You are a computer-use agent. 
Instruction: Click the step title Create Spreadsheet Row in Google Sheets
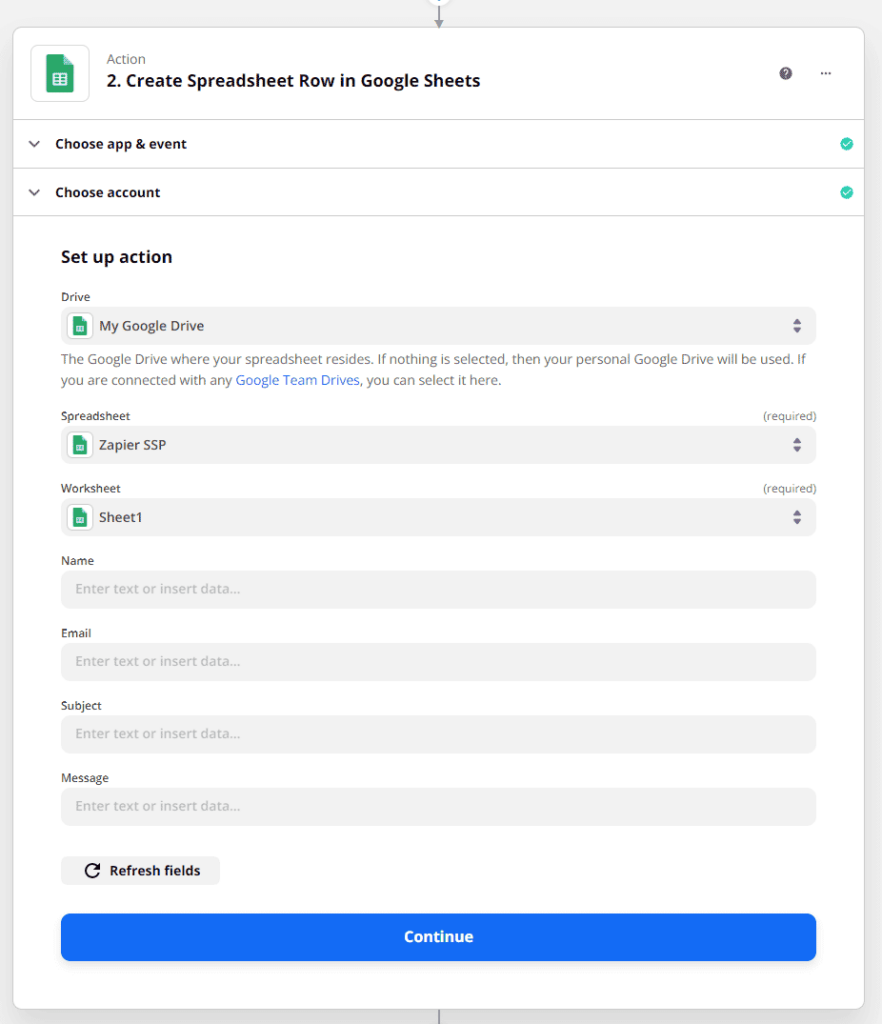[x=293, y=81]
